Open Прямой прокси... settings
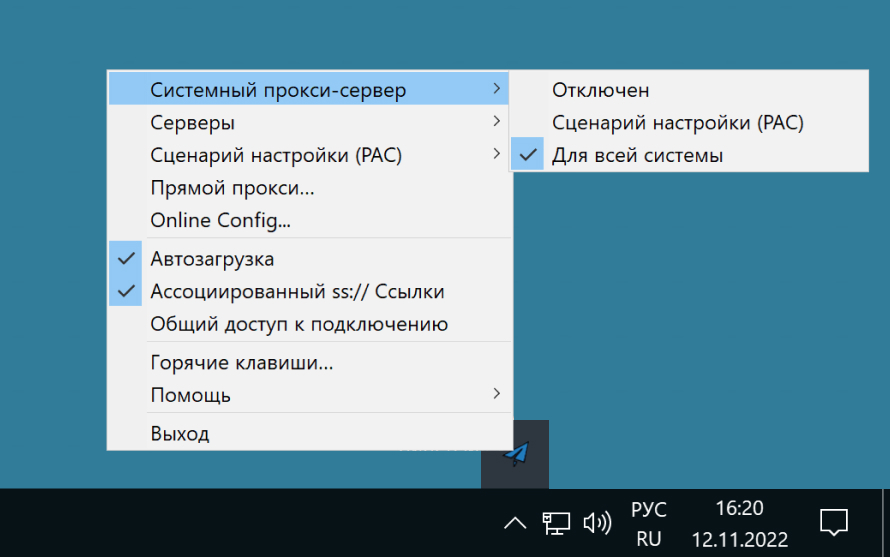 (x=310, y=187)
